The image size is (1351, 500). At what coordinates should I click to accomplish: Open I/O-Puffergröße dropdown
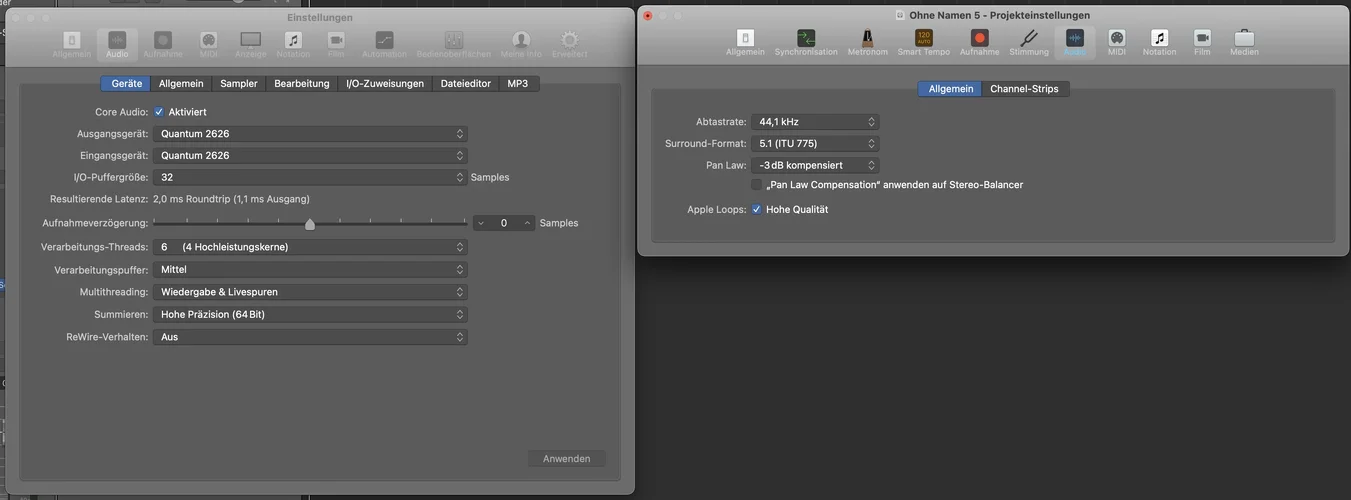coord(310,178)
